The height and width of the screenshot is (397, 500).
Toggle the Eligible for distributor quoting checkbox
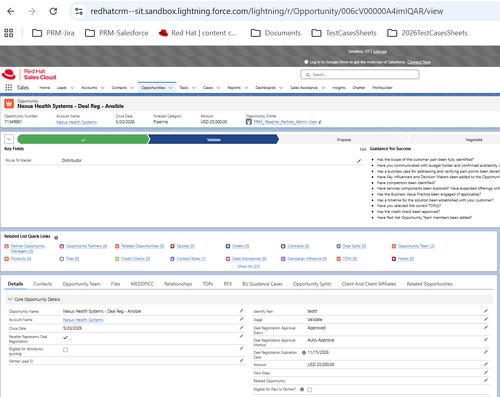[x=65, y=350]
